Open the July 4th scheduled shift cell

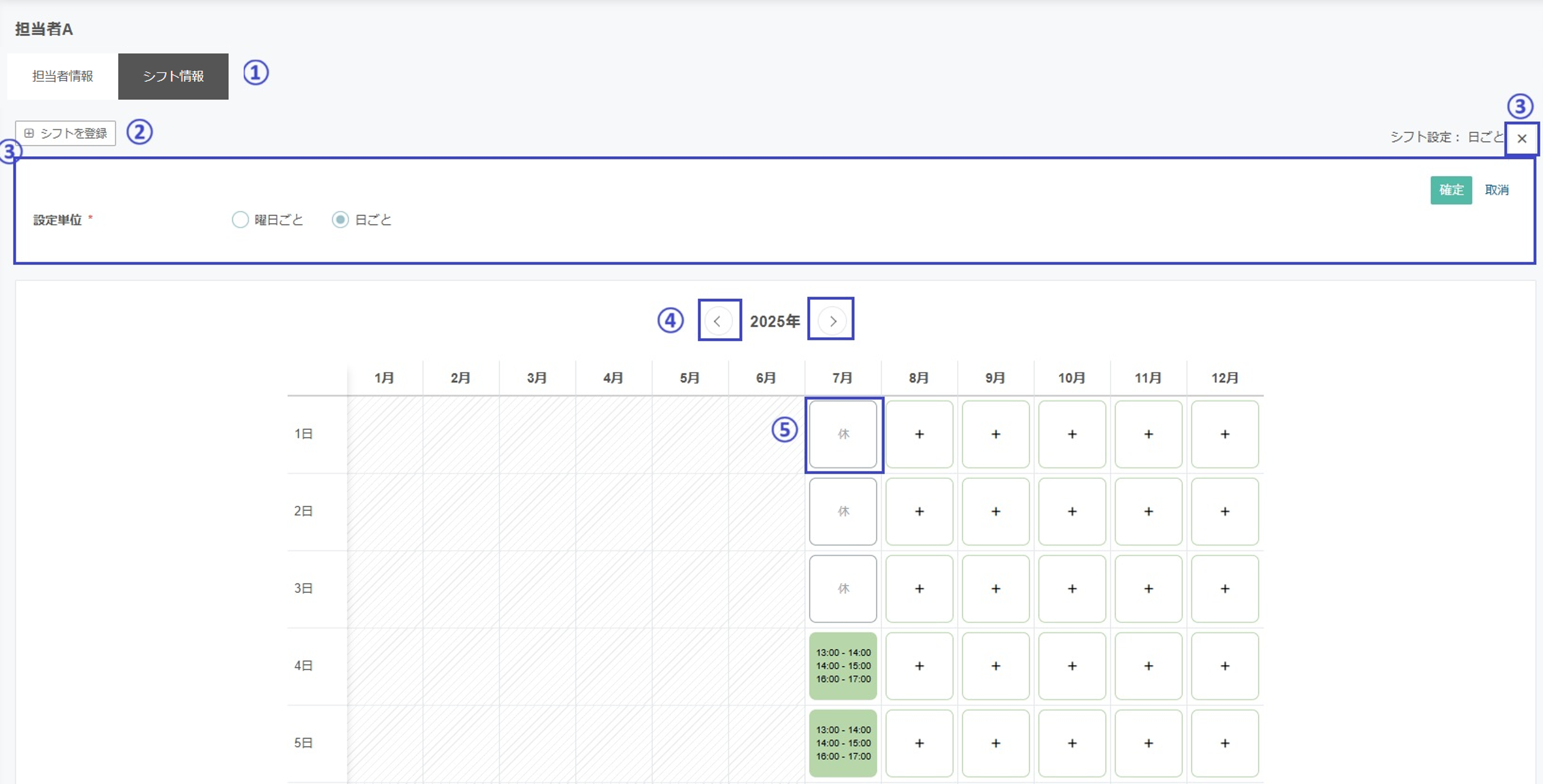843,666
